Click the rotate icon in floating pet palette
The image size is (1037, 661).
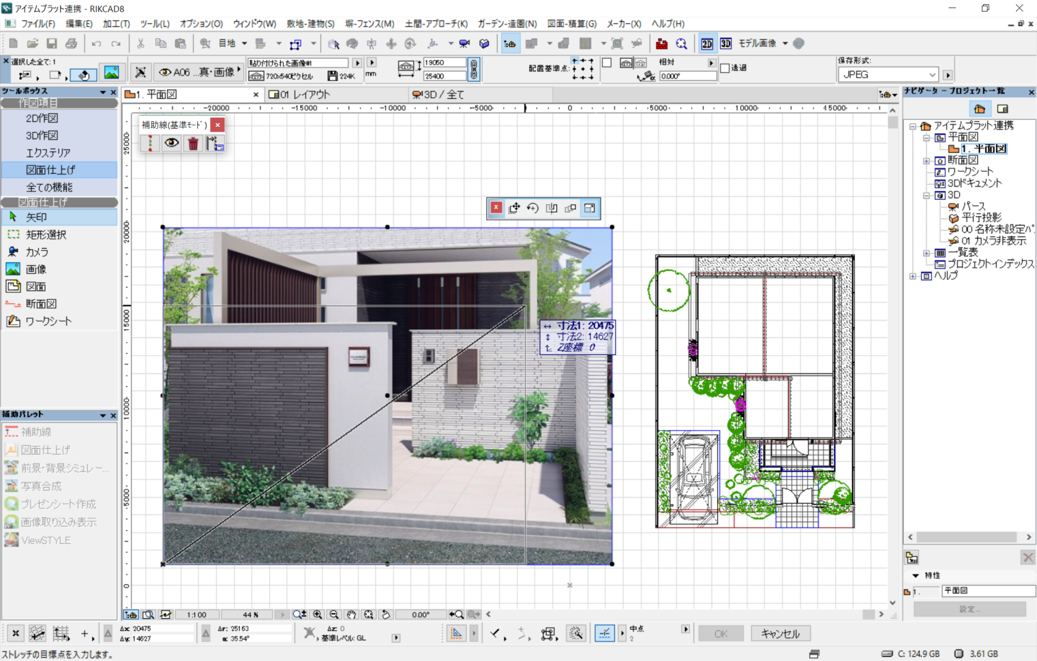pos(532,208)
